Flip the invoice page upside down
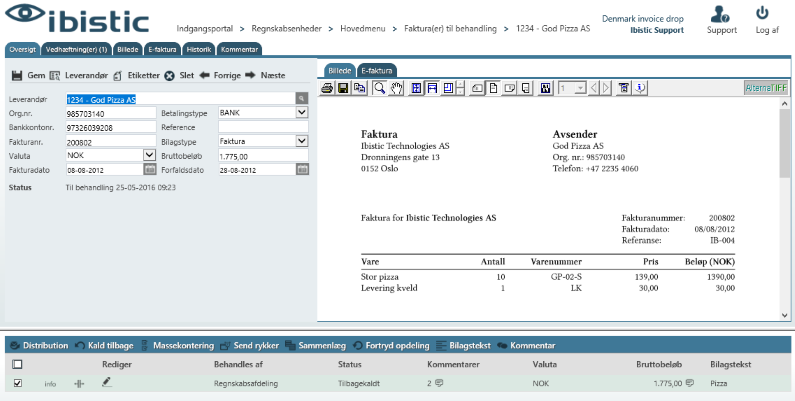Image resolution: width=795 pixels, height=401 pixels. click(x=526, y=88)
